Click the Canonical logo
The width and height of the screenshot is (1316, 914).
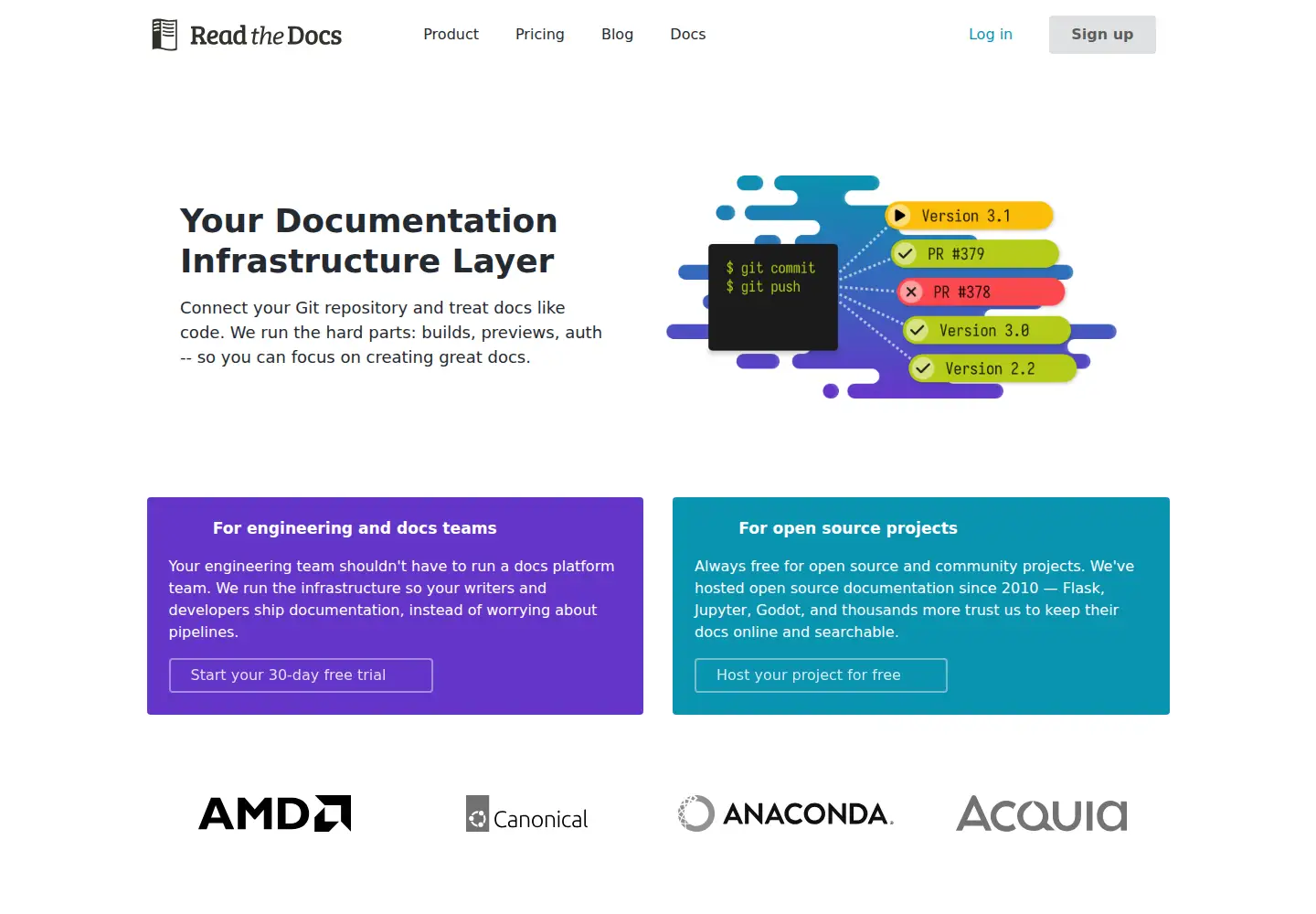point(526,813)
